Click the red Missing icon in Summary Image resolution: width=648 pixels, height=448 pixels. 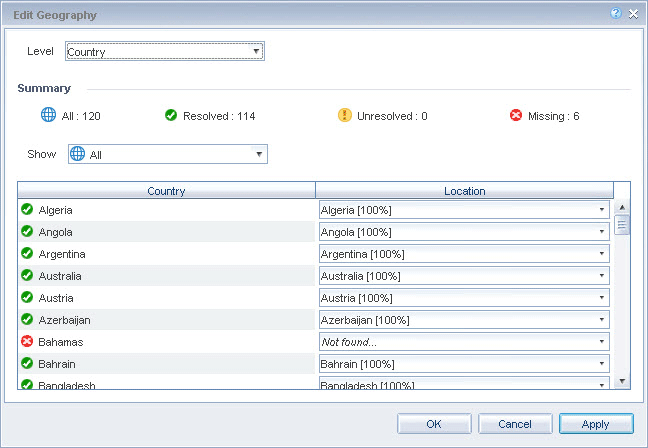pyautogui.click(x=516, y=115)
